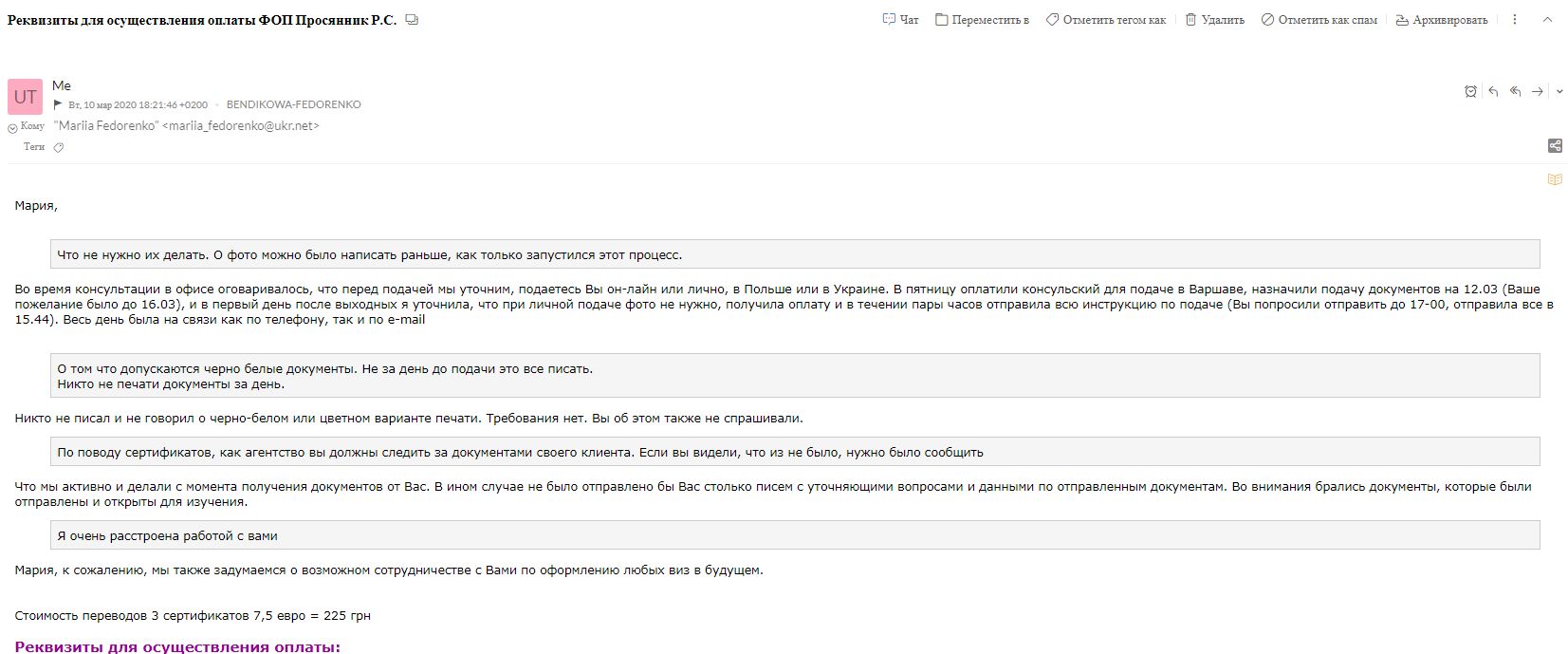Open Отметить тегом как menu
The image size is (1568, 654).
click(x=1105, y=20)
